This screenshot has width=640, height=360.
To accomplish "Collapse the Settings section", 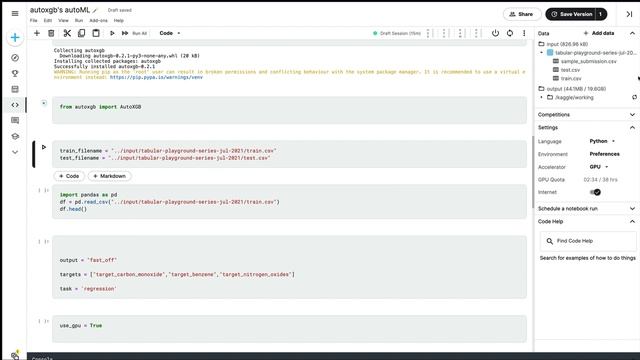I will click(x=632, y=128).
